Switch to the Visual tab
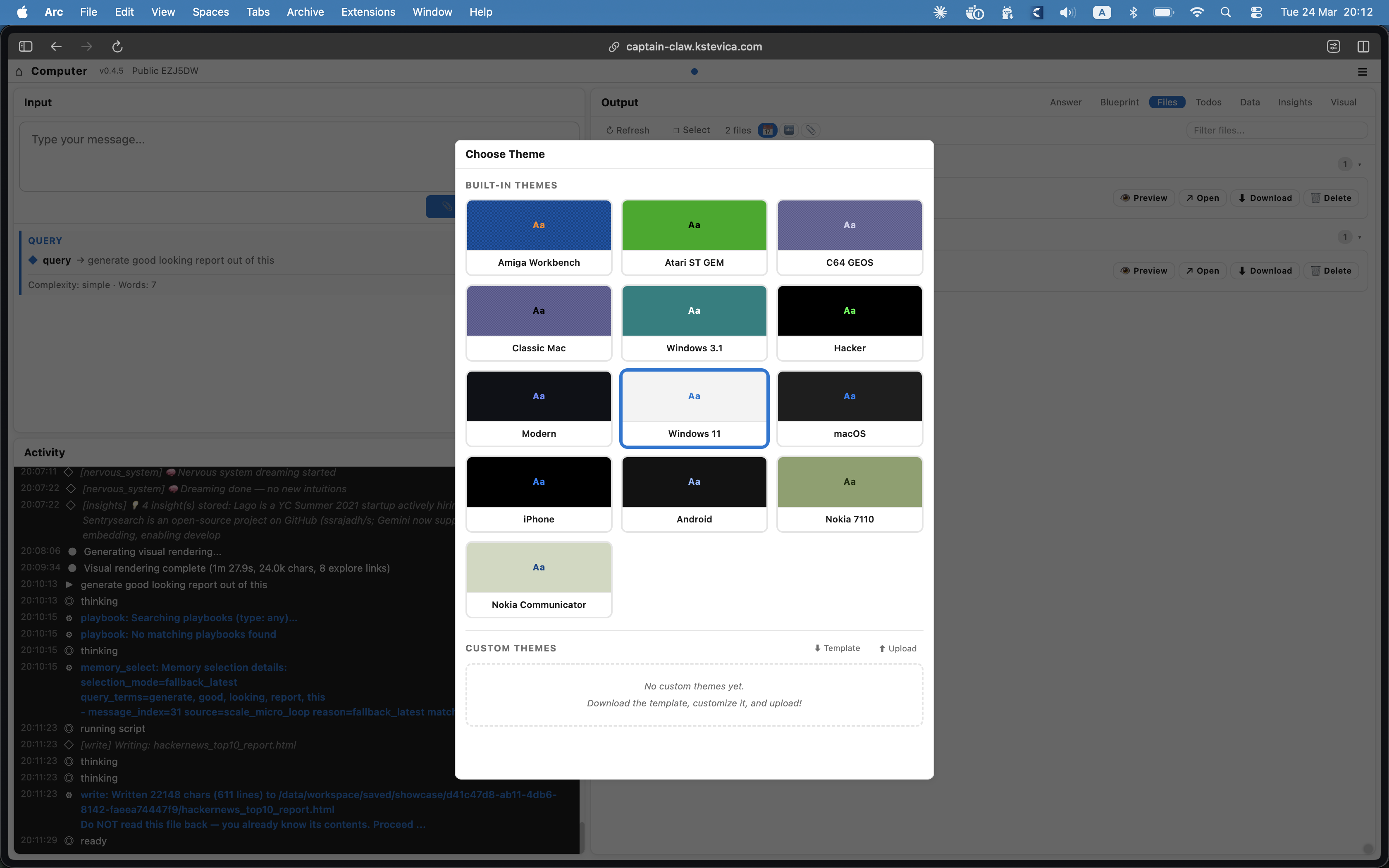The width and height of the screenshot is (1389, 868). [x=1343, y=102]
